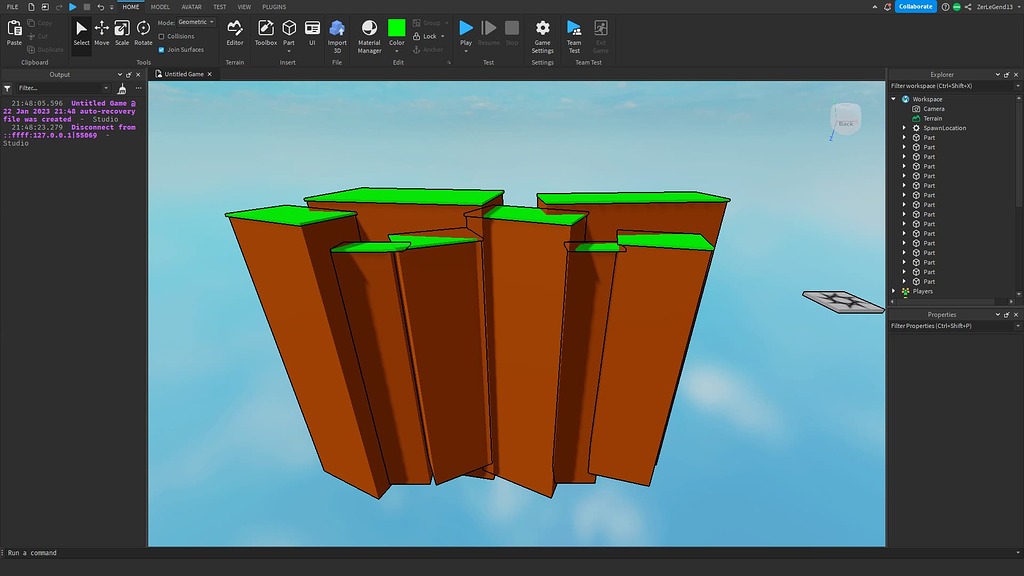Screen dimensions: 1024x576
Task: Close the Untitled Game tab
Action: [x=210, y=74]
